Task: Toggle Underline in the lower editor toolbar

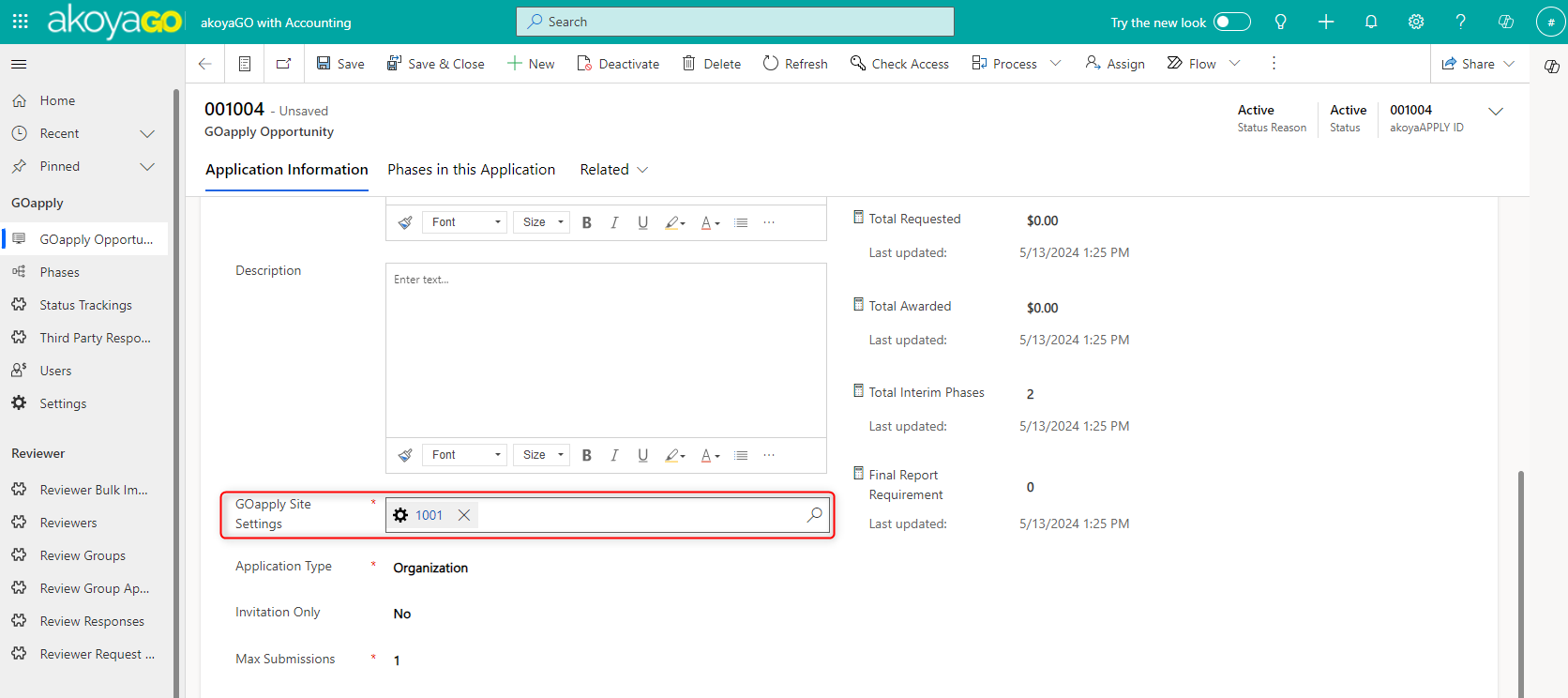Action: point(643,455)
